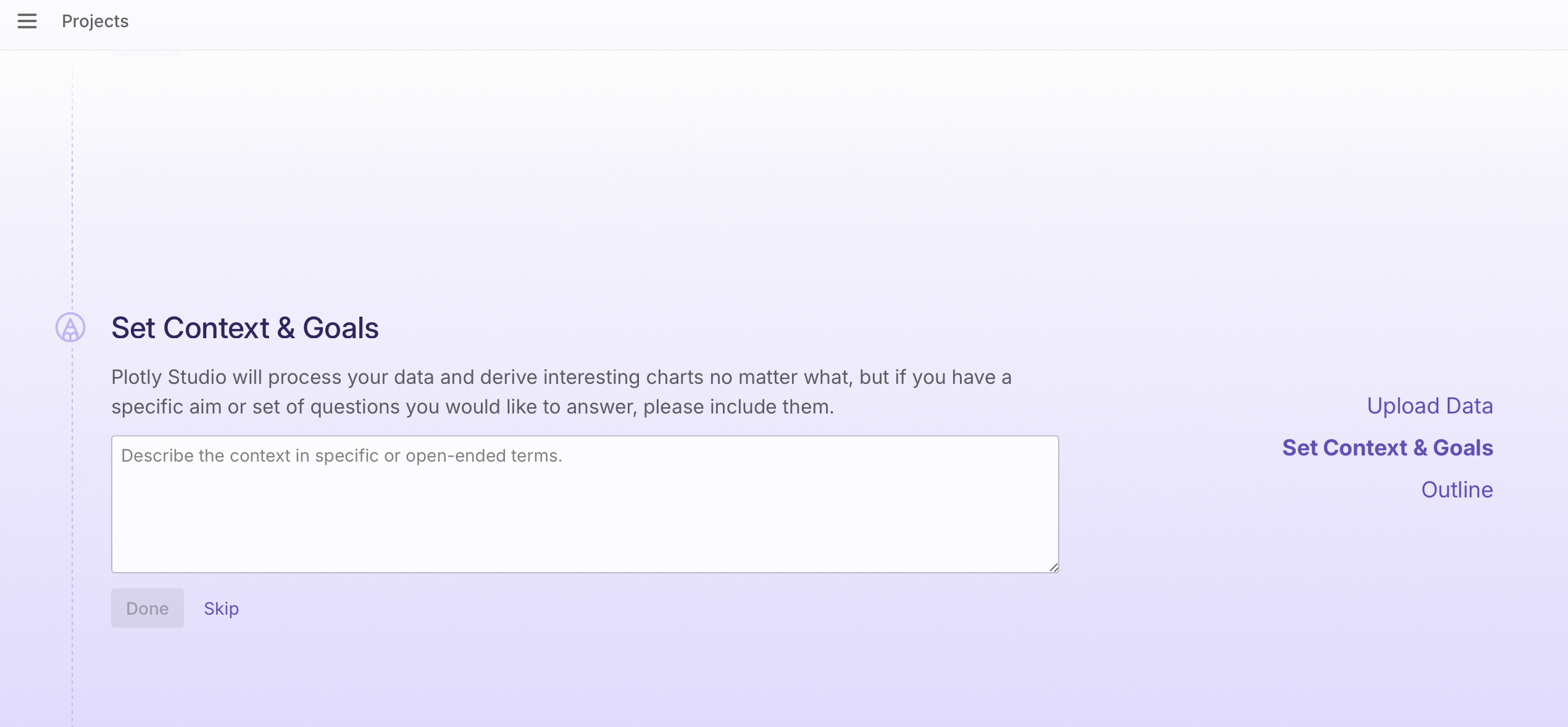The height and width of the screenshot is (727, 1568).
Task: Go to Projects in the header
Action: [95, 22]
